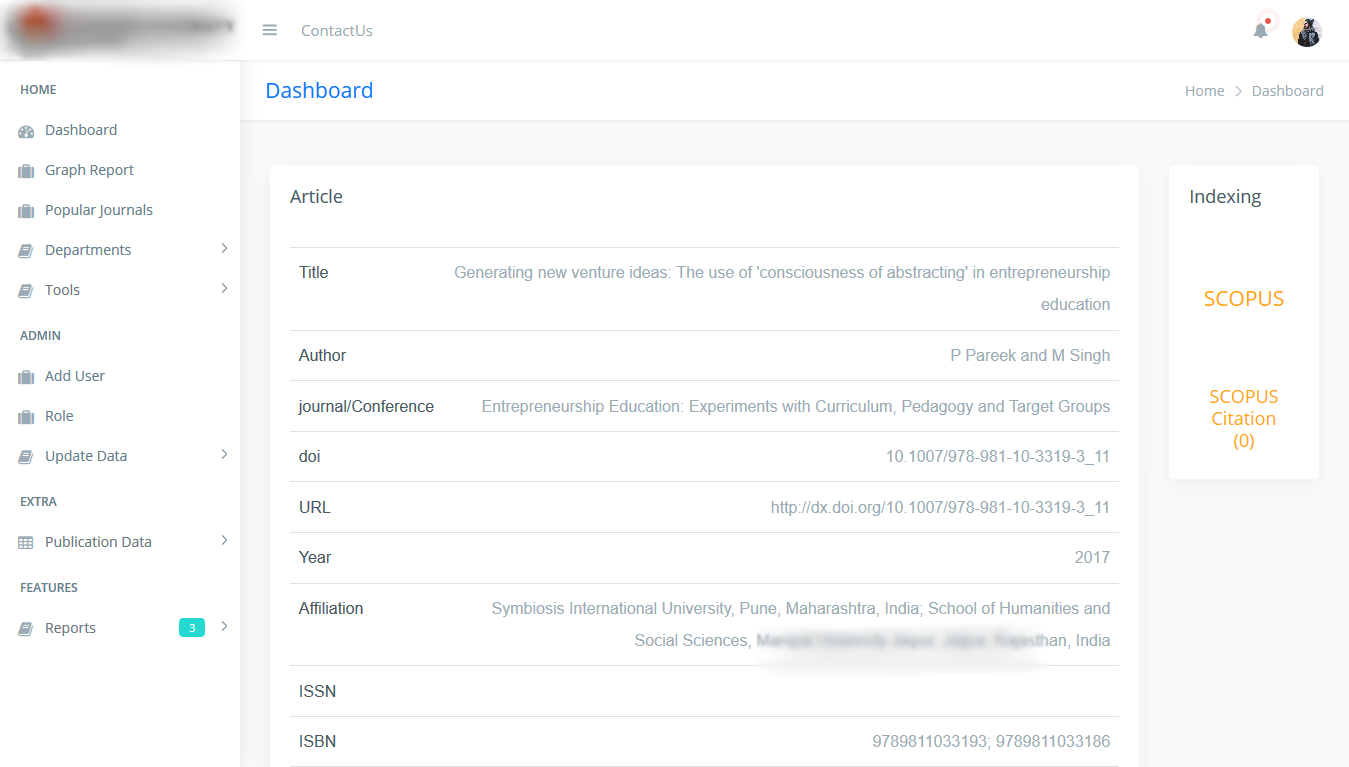Click the Add User briefcase icon
This screenshot has width=1349, height=767.
[x=26, y=377]
